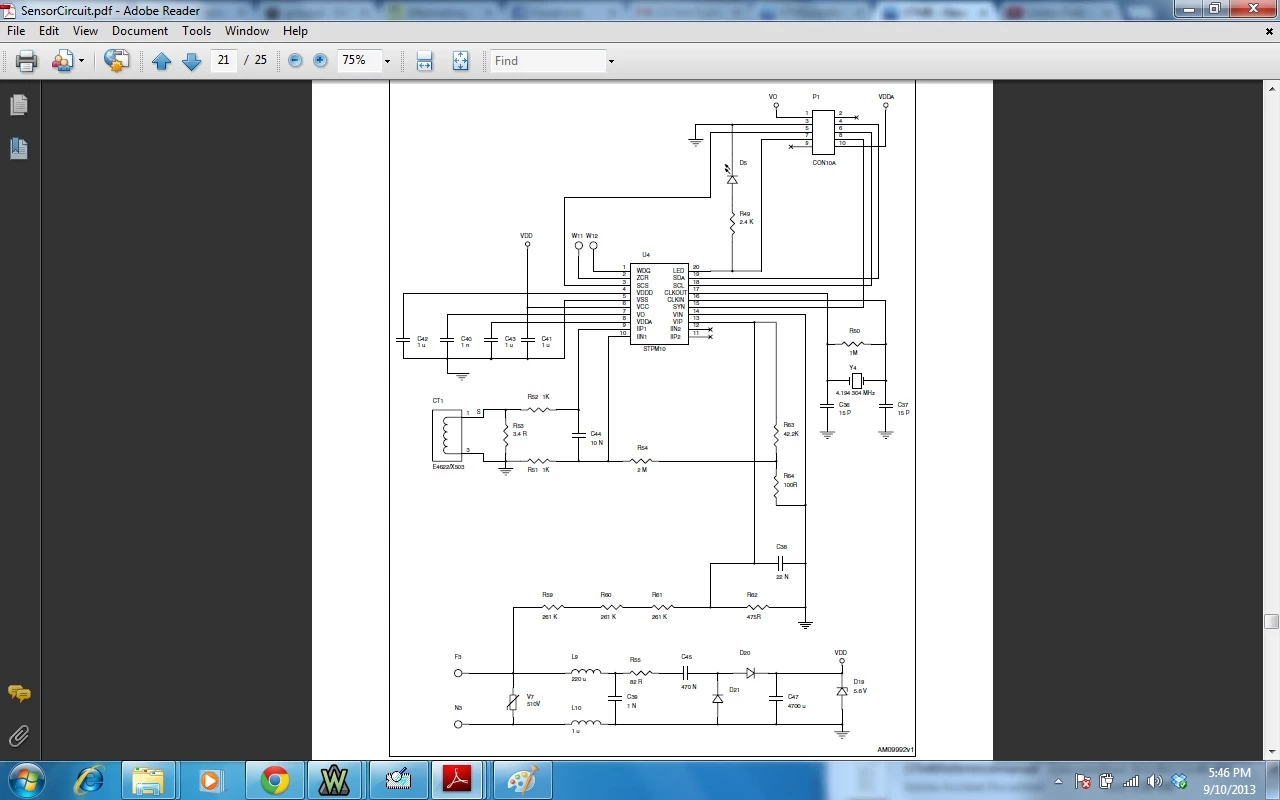Click the Print file icon

(26, 61)
